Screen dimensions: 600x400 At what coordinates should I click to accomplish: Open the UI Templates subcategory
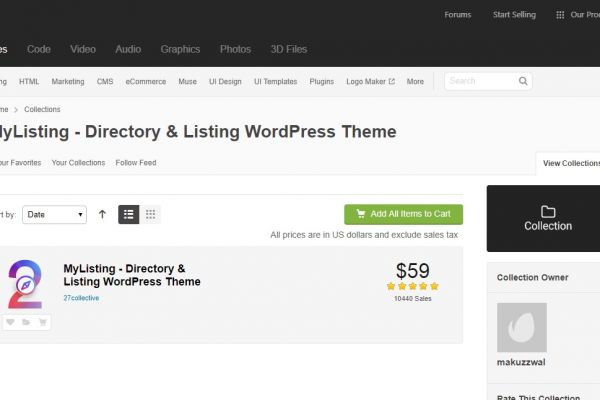click(x=276, y=82)
